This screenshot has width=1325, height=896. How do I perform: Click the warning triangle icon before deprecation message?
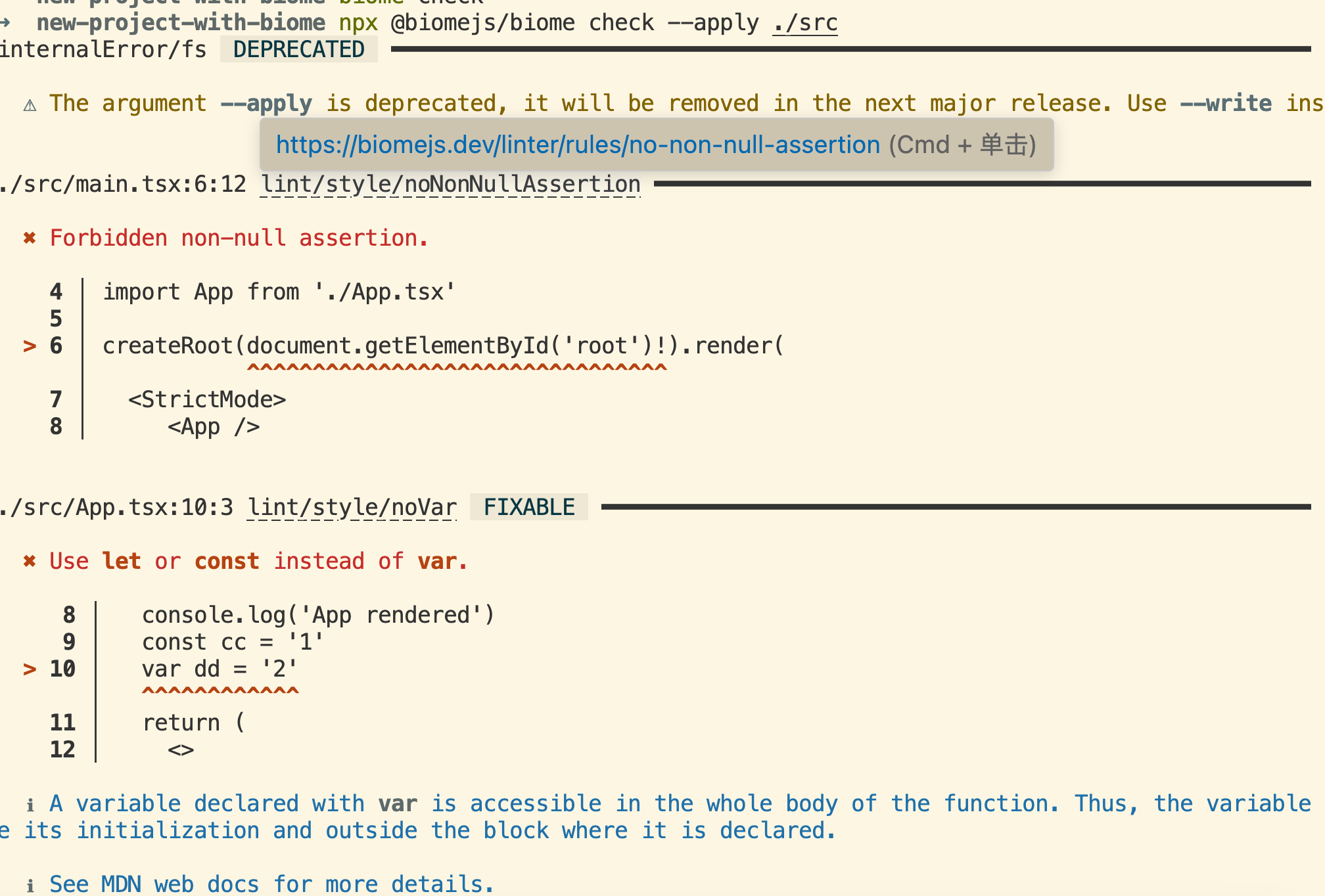(30, 103)
